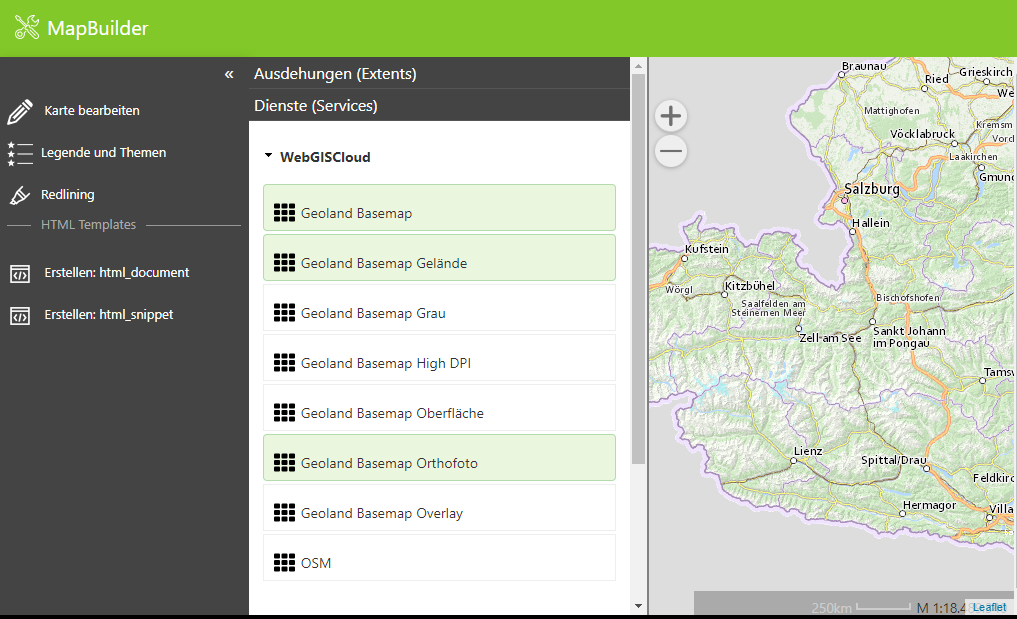Click the Kufstein label on the map

click(x=706, y=249)
